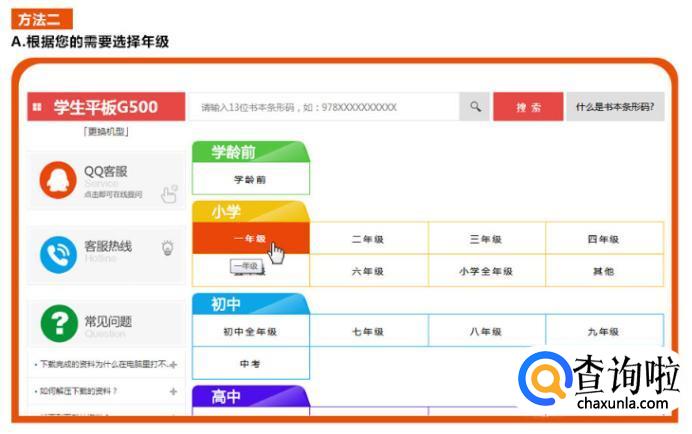Click the grid icon beside 学生平板G500

[38, 107]
